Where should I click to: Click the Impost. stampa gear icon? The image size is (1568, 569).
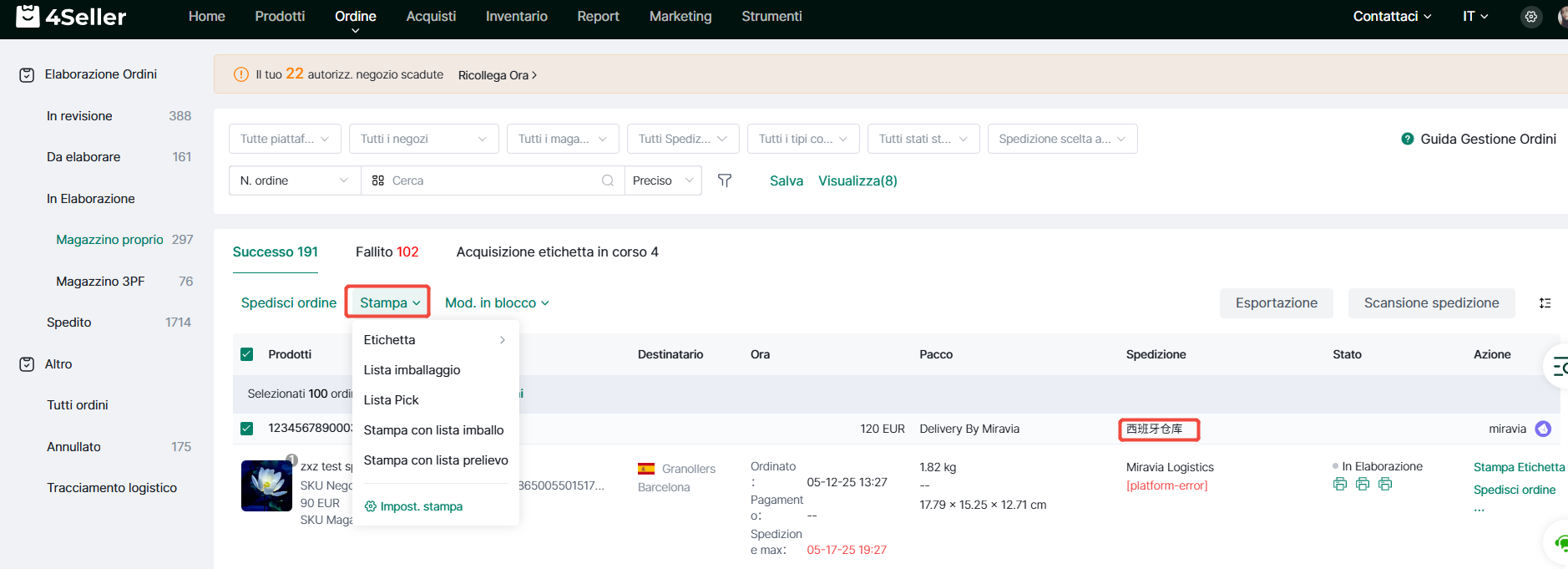371,506
